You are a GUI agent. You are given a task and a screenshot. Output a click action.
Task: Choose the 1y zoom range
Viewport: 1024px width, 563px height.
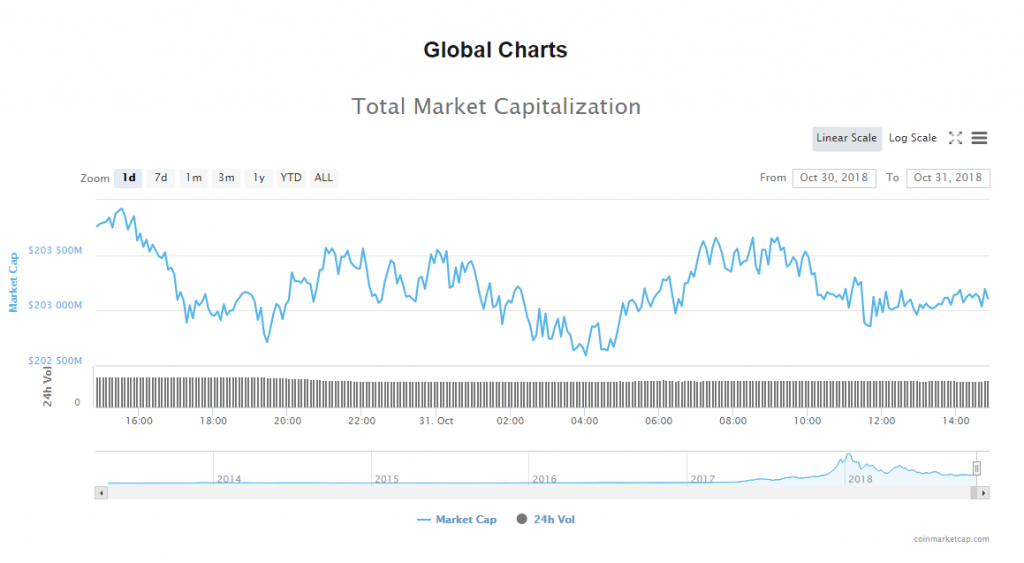click(x=258, y=178)
